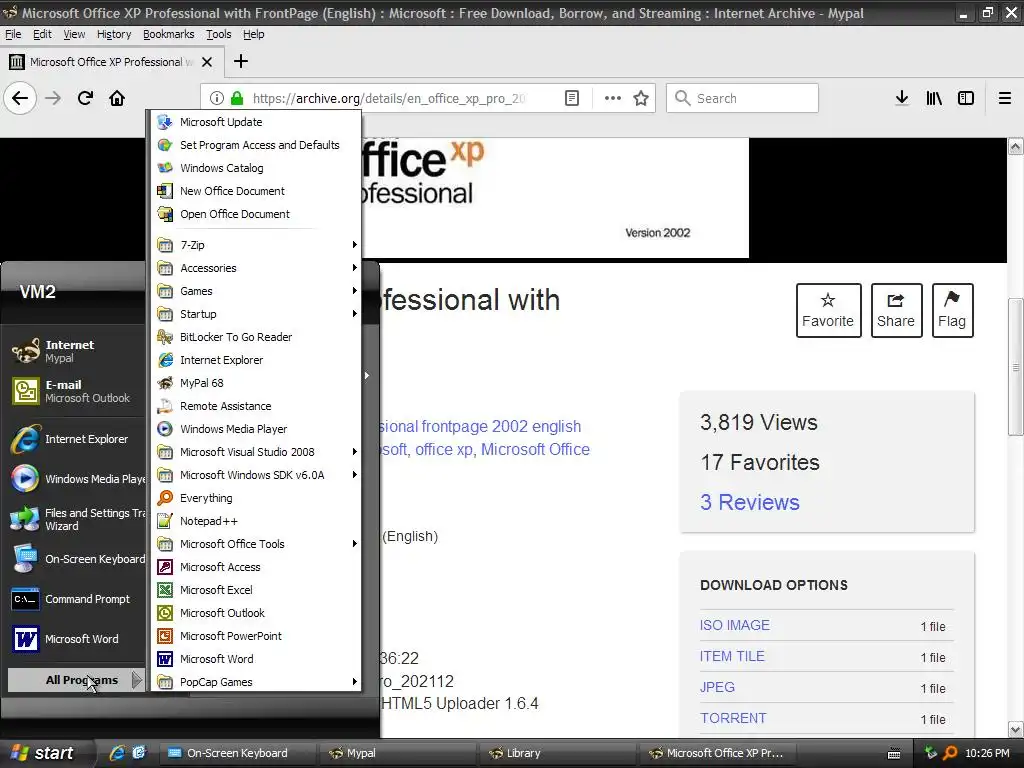Toggle the sidebar view icon
Image resolution: width=1024 pixels, height=768 pixels.
click(966, 98)
